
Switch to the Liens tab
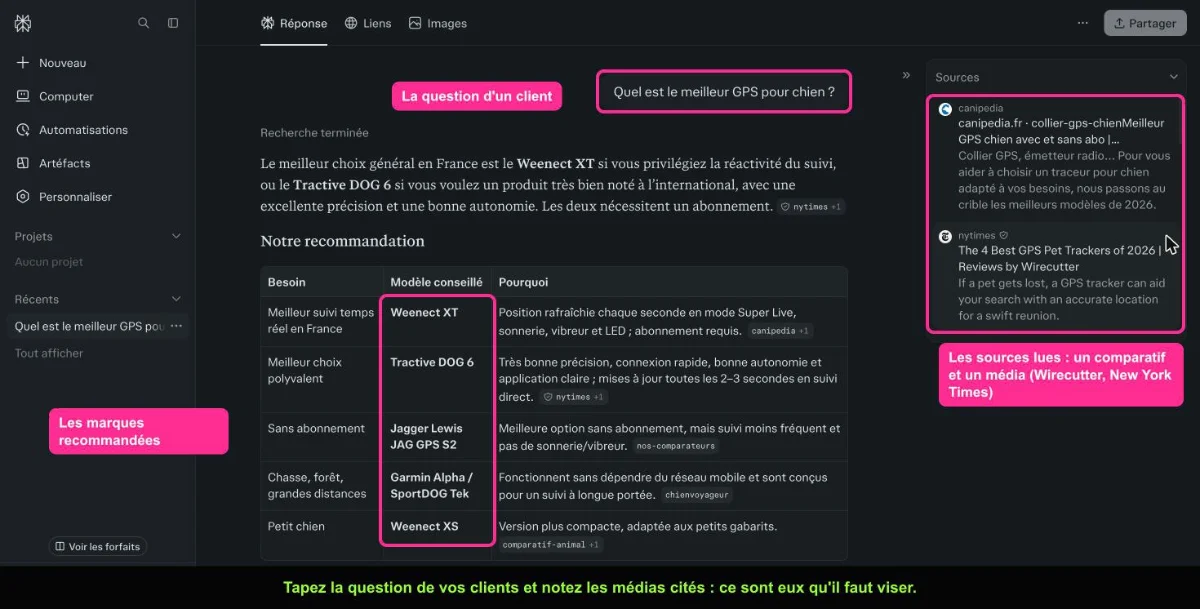point(368,23)
